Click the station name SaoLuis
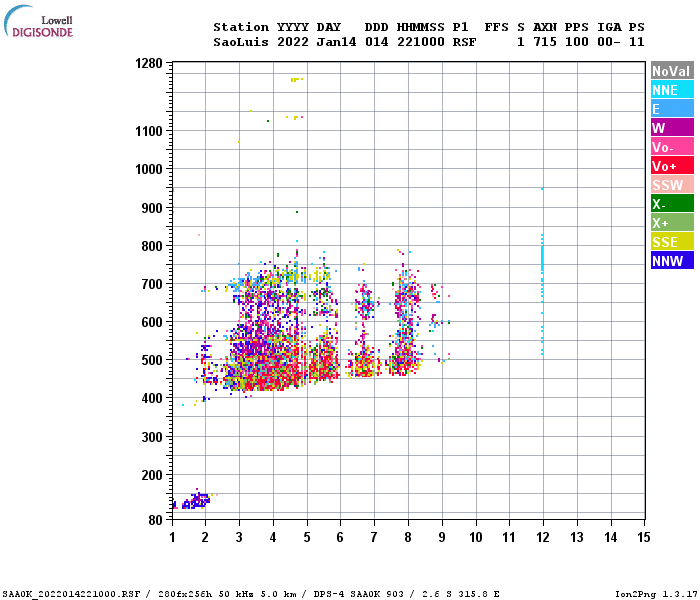The width and height of the screenshot is (700, 600). [241, 42]
